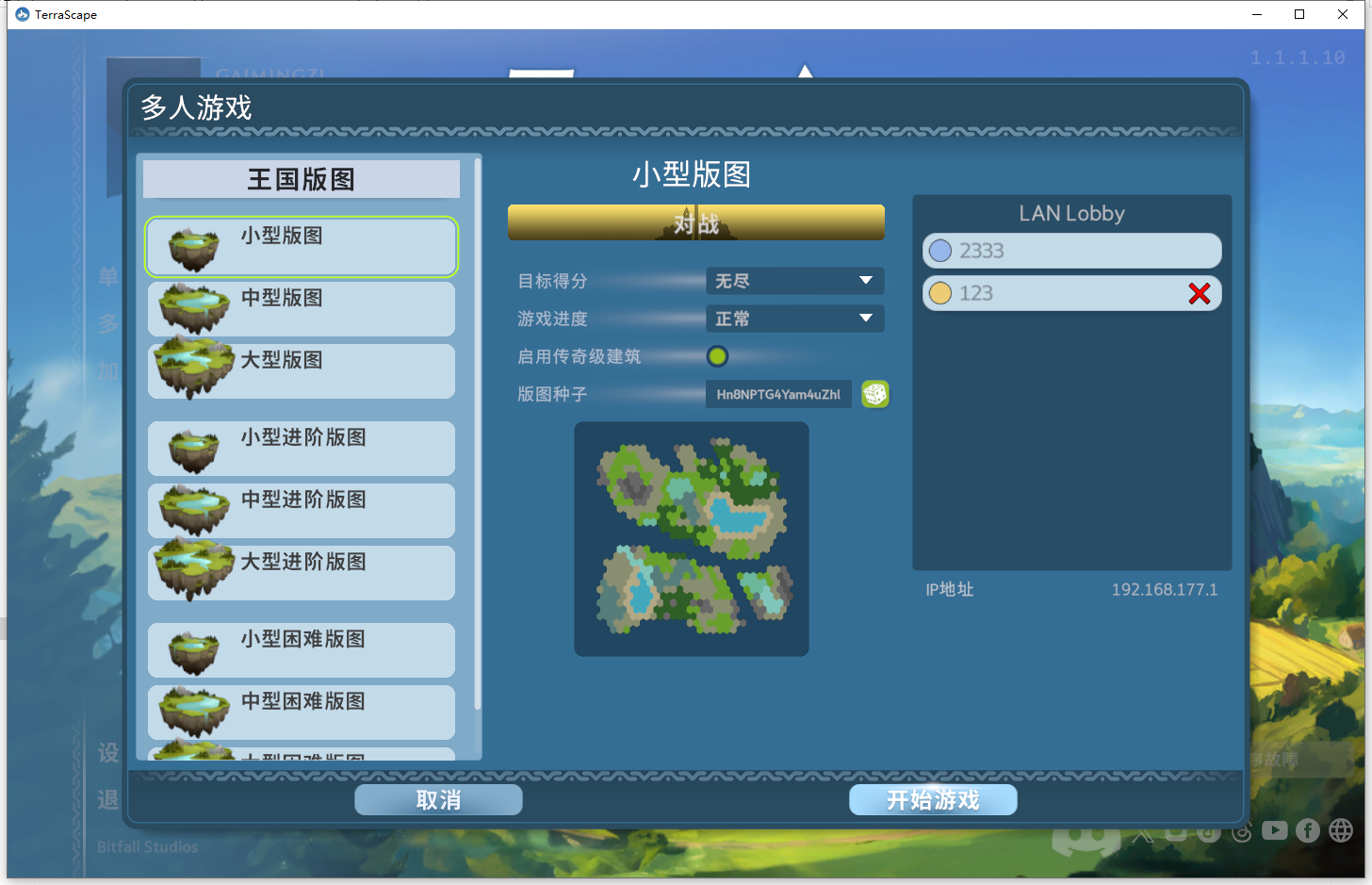Open the Facebook social link icon

click(1307, 830)
